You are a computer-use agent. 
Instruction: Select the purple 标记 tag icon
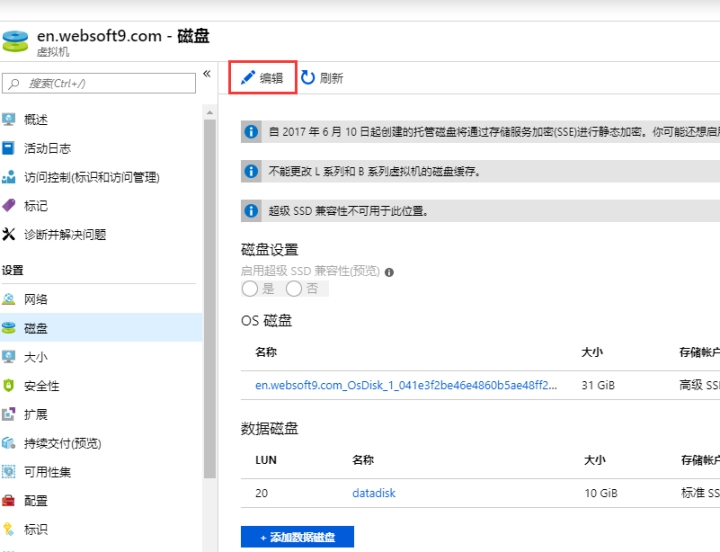(x=9, y=206)
